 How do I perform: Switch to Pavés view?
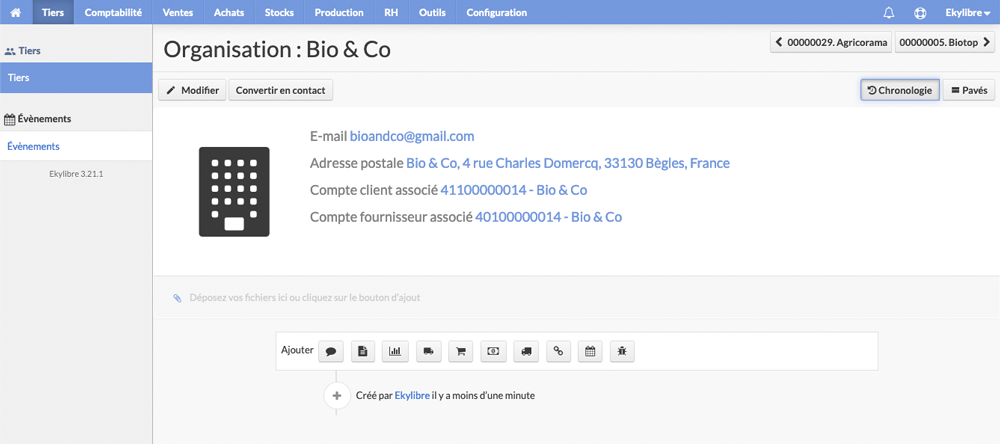[x=969, y=90]
